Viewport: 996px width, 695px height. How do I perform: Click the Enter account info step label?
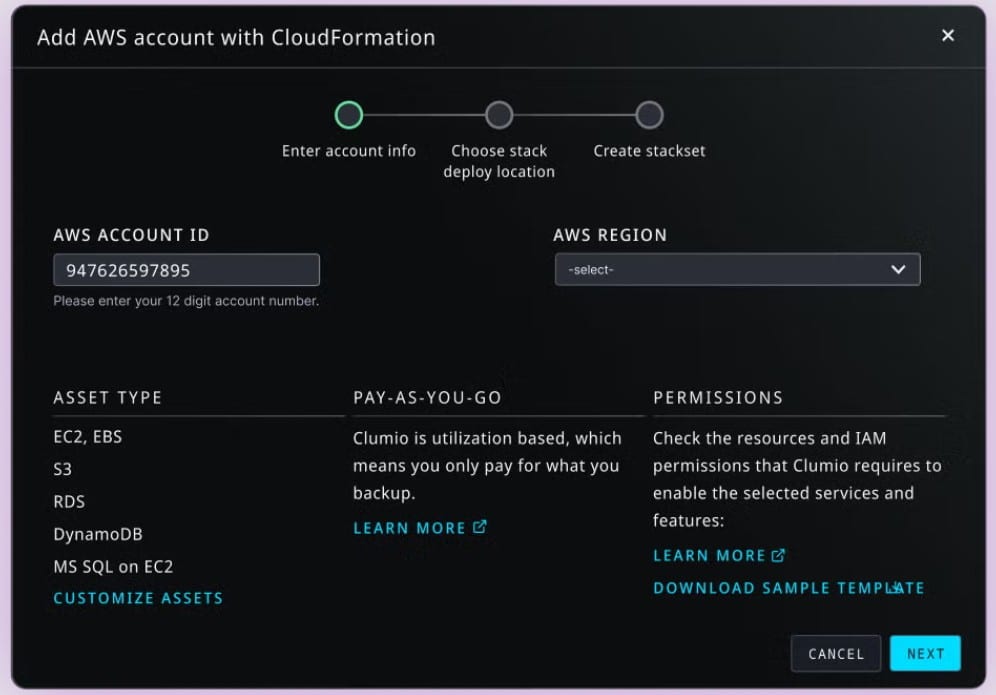[348, 151]
